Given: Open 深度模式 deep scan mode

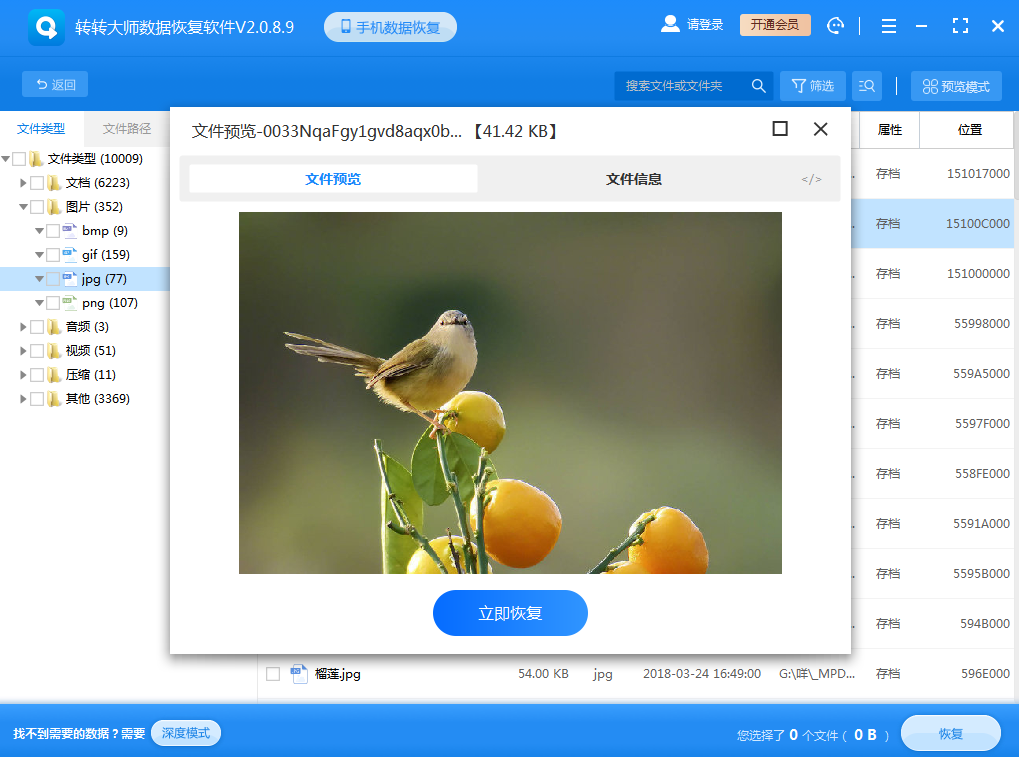Looking at the screenshot, I should pyautogui.click(x=184, y=732).
